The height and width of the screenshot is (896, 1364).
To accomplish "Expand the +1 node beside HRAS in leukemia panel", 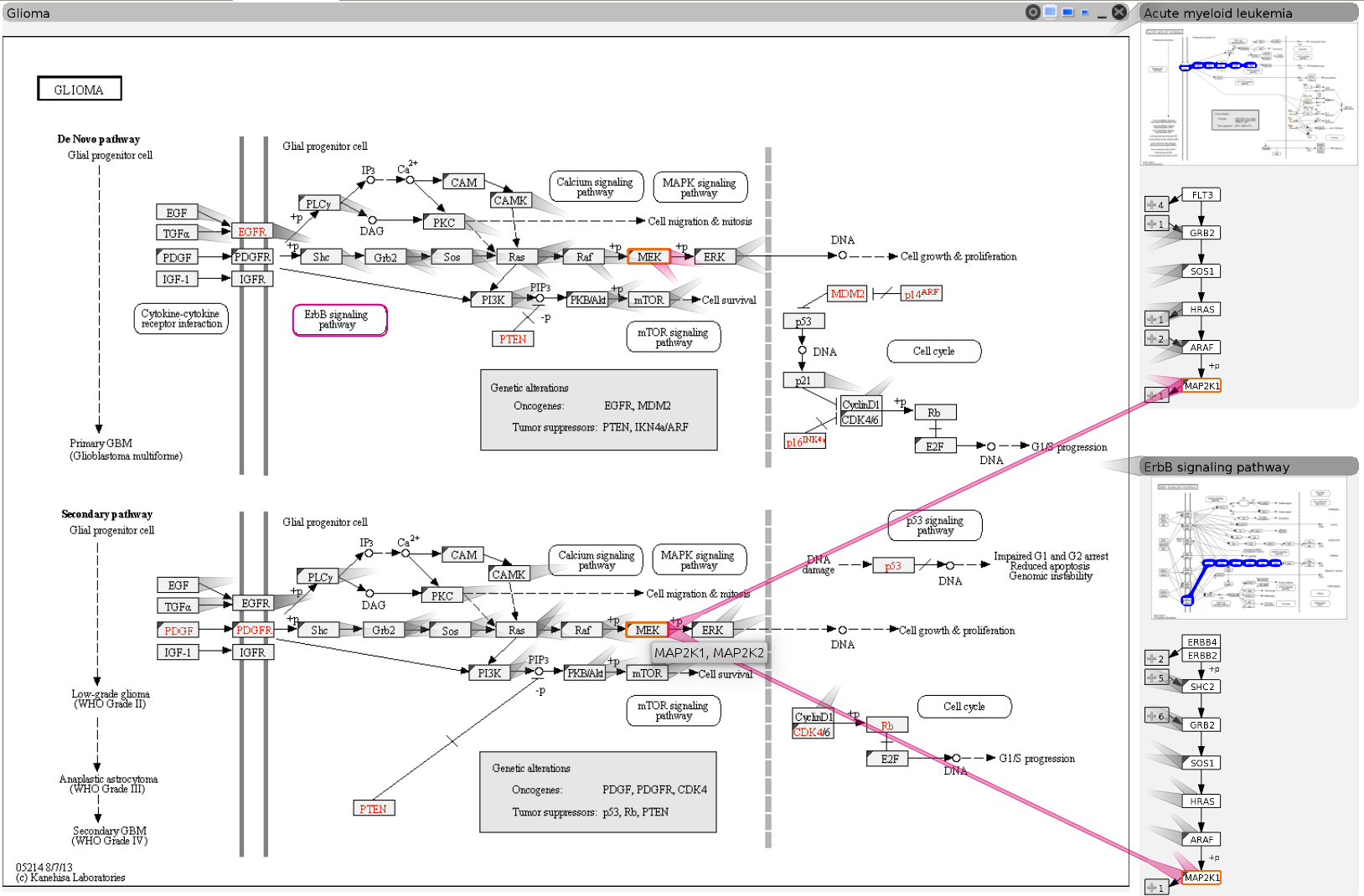I will [x=1156, y=319].
